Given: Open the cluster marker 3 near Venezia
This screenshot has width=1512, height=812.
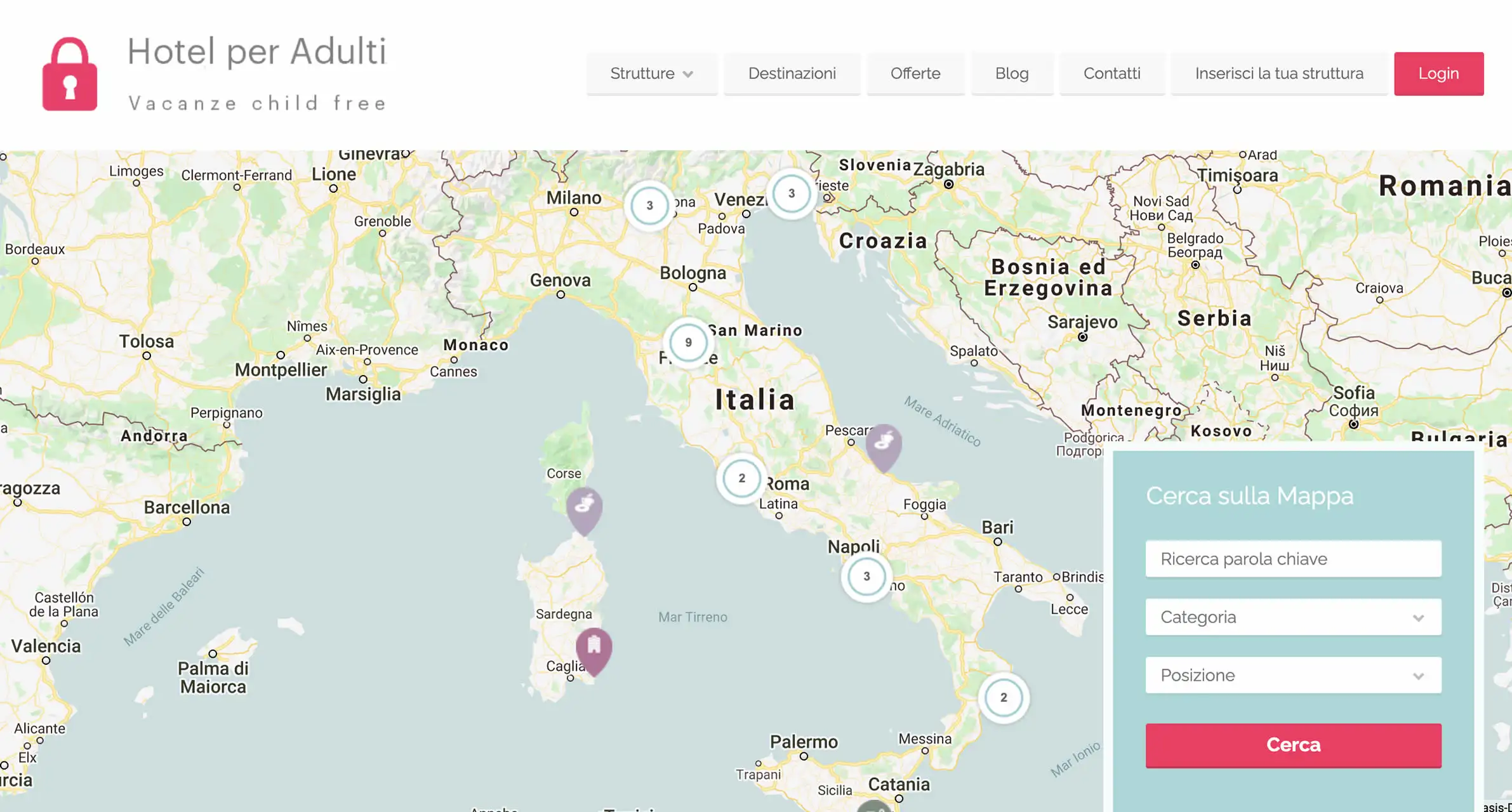Looking at the screenshot, I should pos(792,193).
